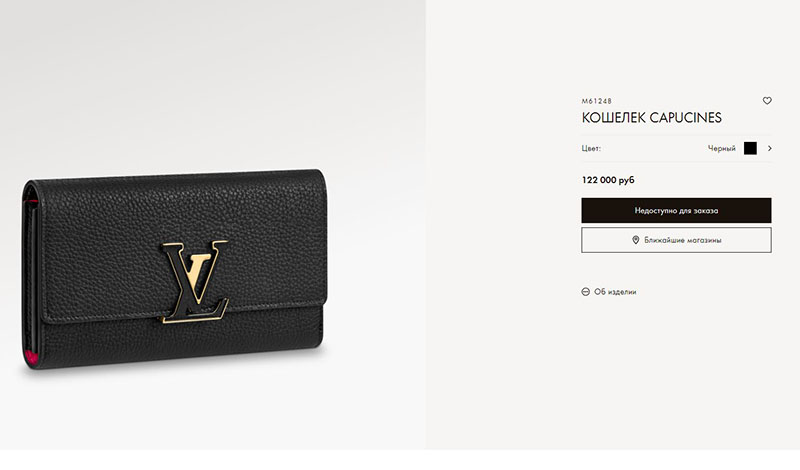Collapse the Об изделии section
This screenshot has height=470, width=800.
pyautogui.click(x=609, y=292)
